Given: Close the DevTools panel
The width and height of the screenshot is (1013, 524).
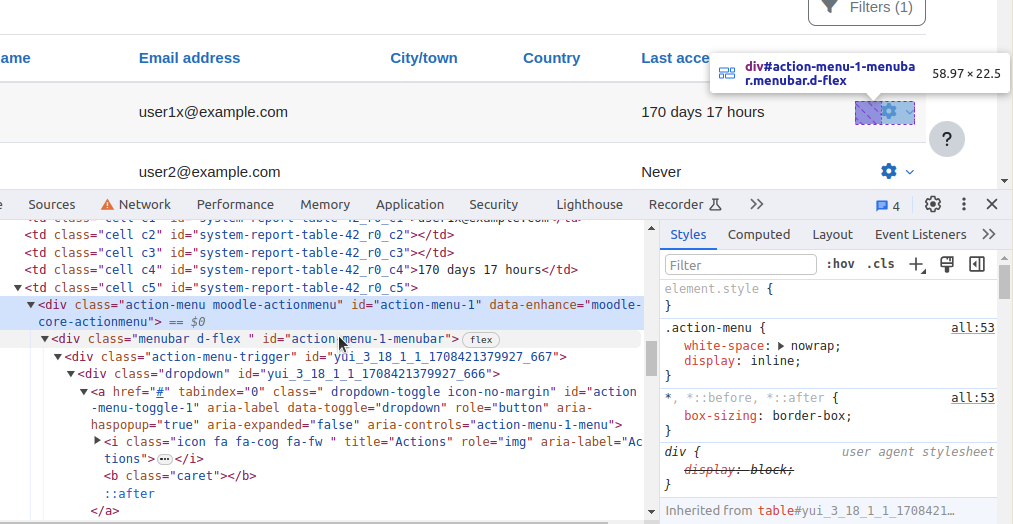Looking at the screenshot, I should coord(992,204).
